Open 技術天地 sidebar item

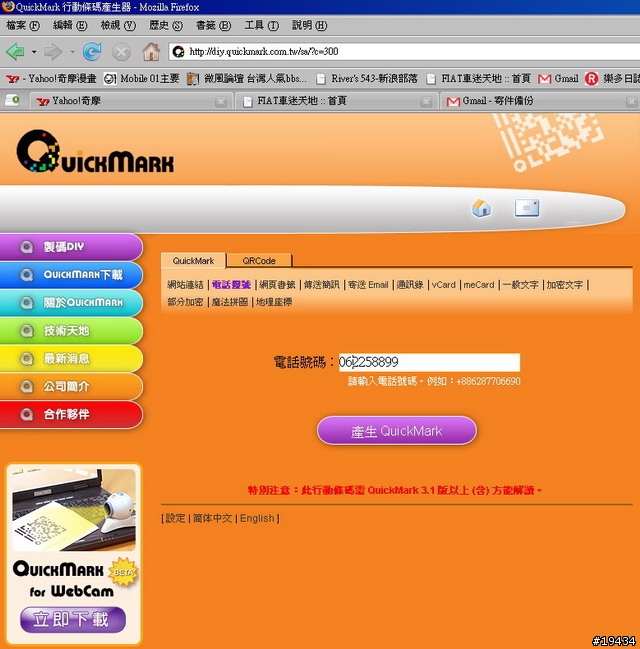(x=71, y=331)
